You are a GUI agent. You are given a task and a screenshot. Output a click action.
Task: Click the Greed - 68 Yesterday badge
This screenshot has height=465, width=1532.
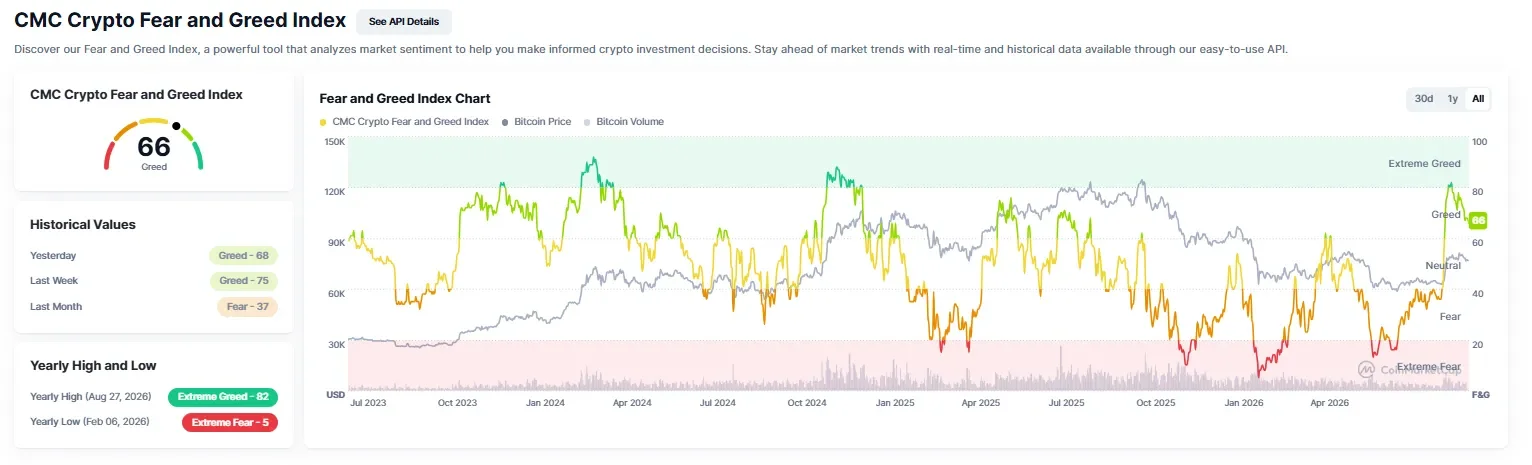coord(244,255)
